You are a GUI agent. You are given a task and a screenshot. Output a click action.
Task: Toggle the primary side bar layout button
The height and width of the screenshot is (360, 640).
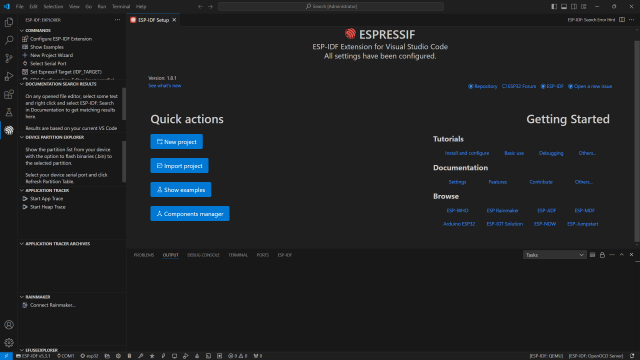(x=554, y=7)
